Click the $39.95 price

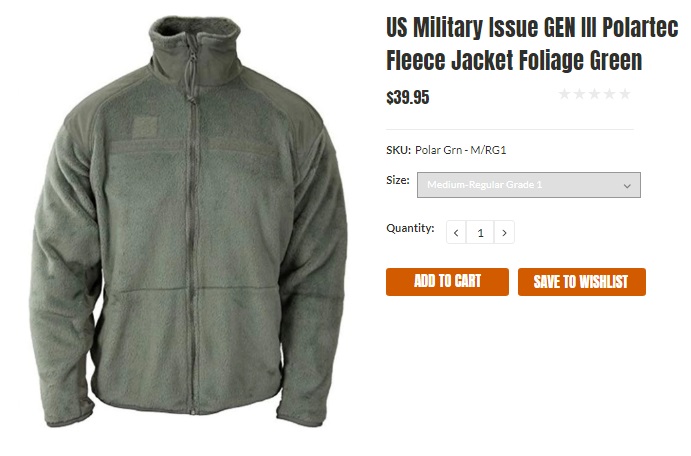click(408, 98)
